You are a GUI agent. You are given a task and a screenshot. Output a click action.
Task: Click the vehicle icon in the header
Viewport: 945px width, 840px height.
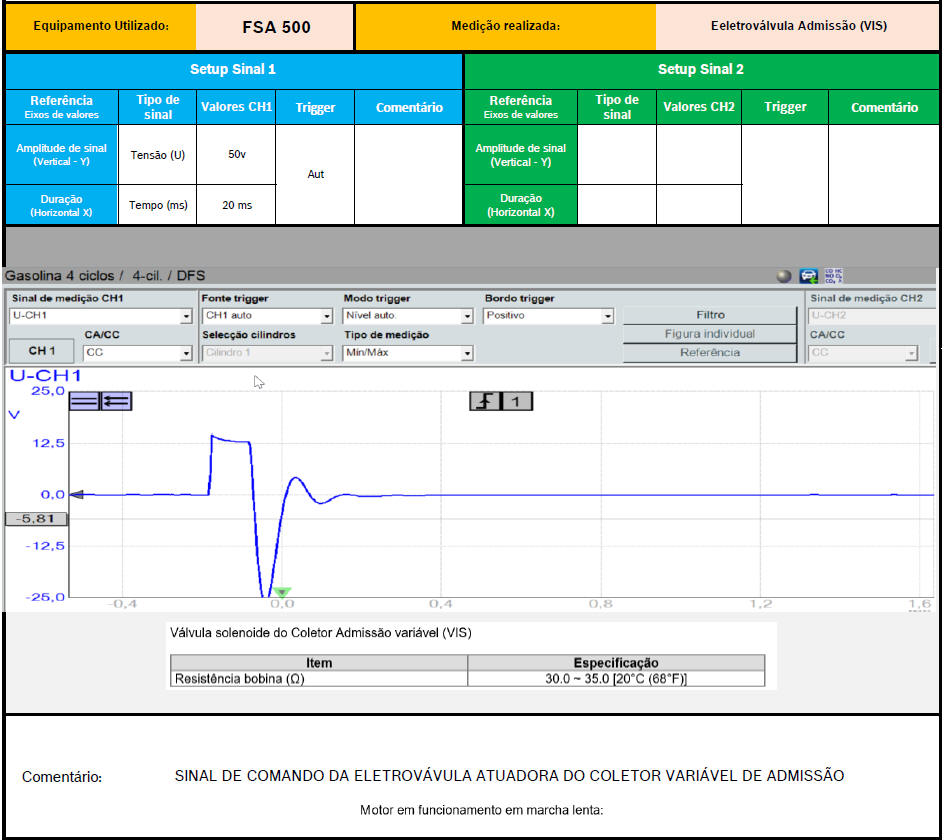[x=808, y=276]
